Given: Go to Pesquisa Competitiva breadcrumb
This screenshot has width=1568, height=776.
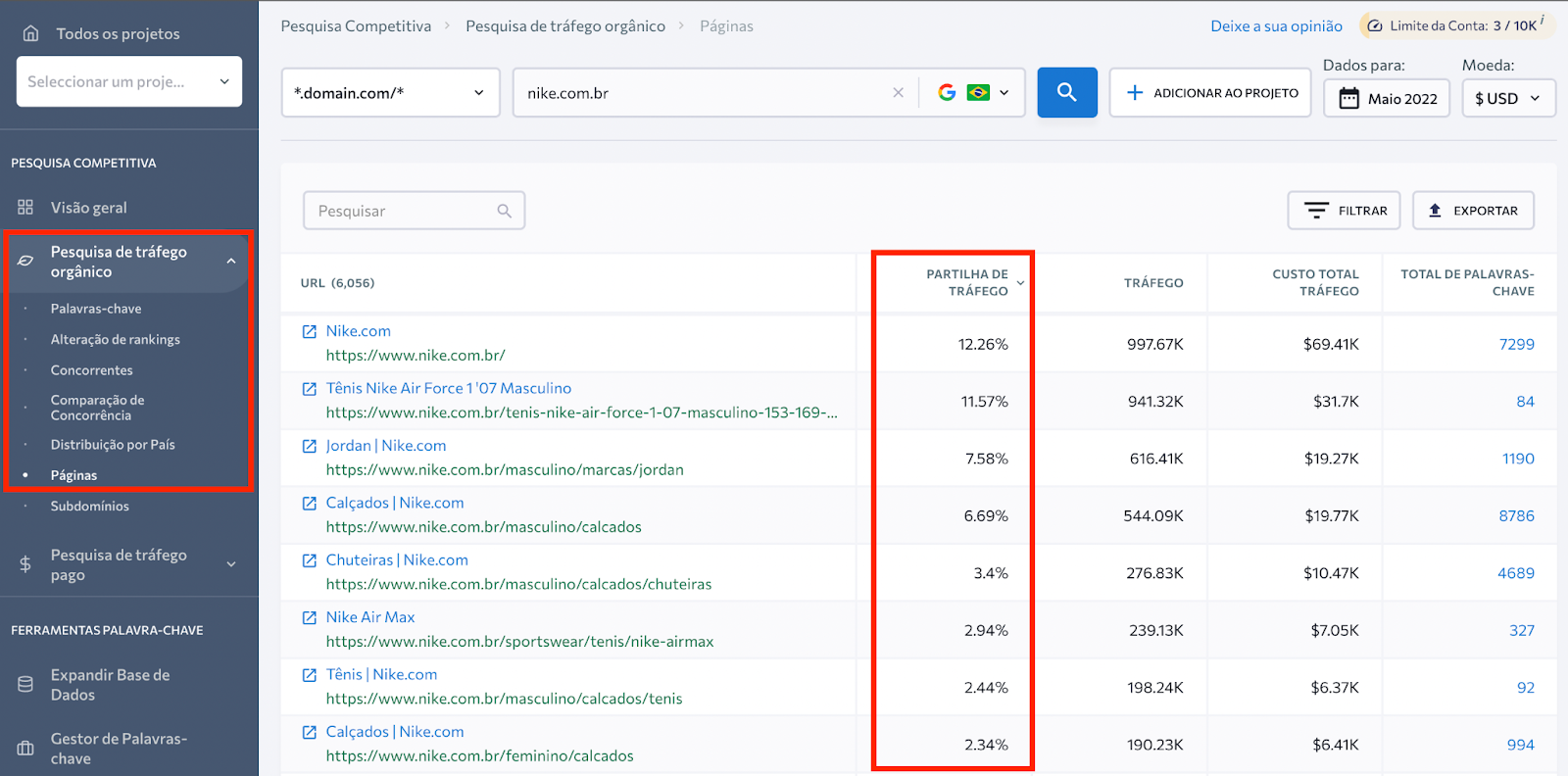Looking at the screenshot, I should point(356,26).
